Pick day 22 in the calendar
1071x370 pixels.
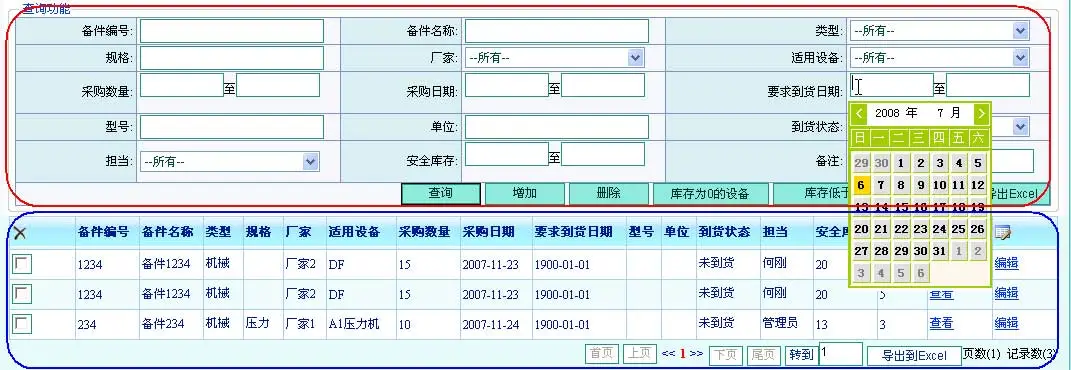click(901, 229)
